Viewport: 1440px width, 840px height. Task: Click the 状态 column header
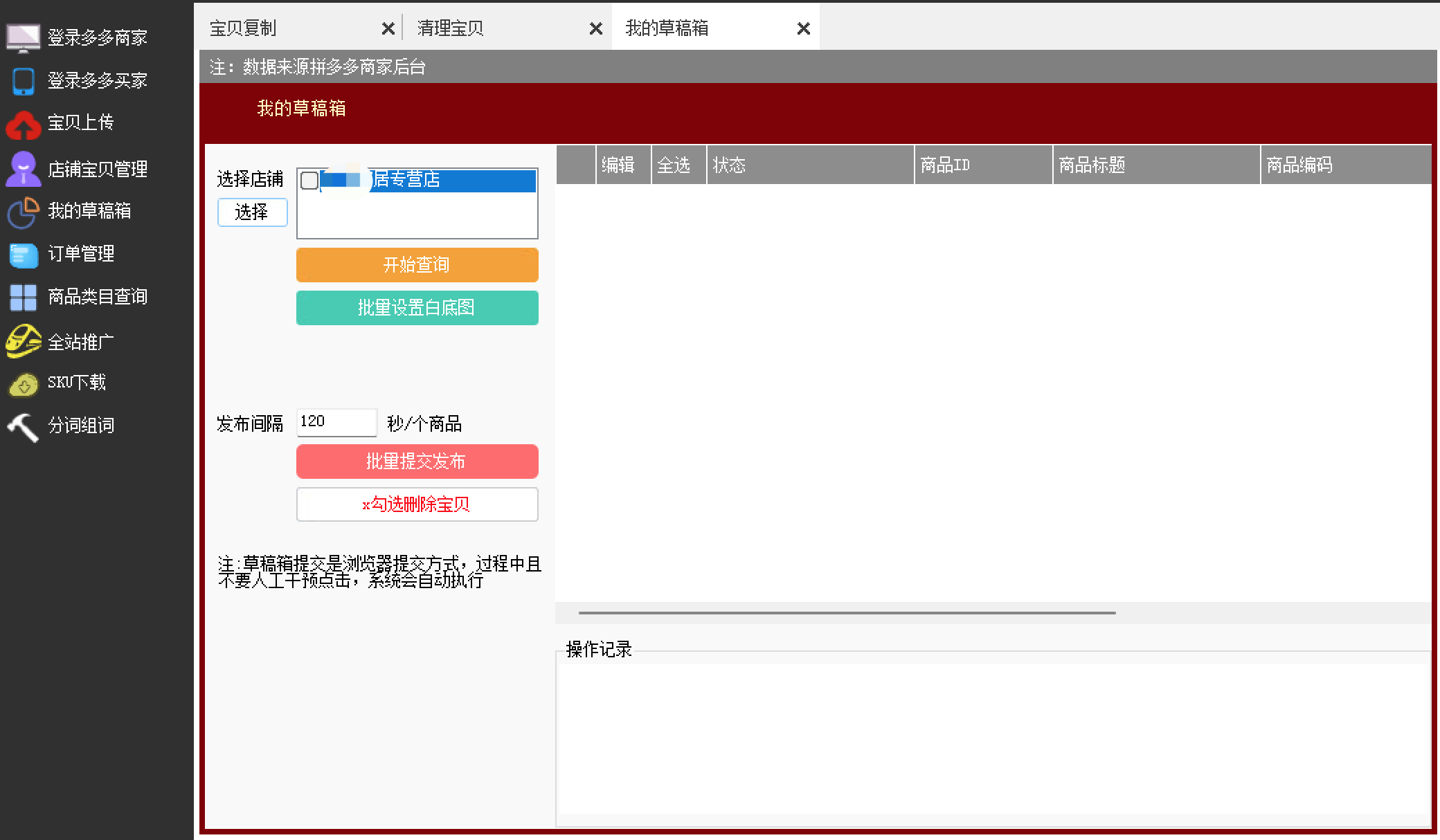pos(811,165)
